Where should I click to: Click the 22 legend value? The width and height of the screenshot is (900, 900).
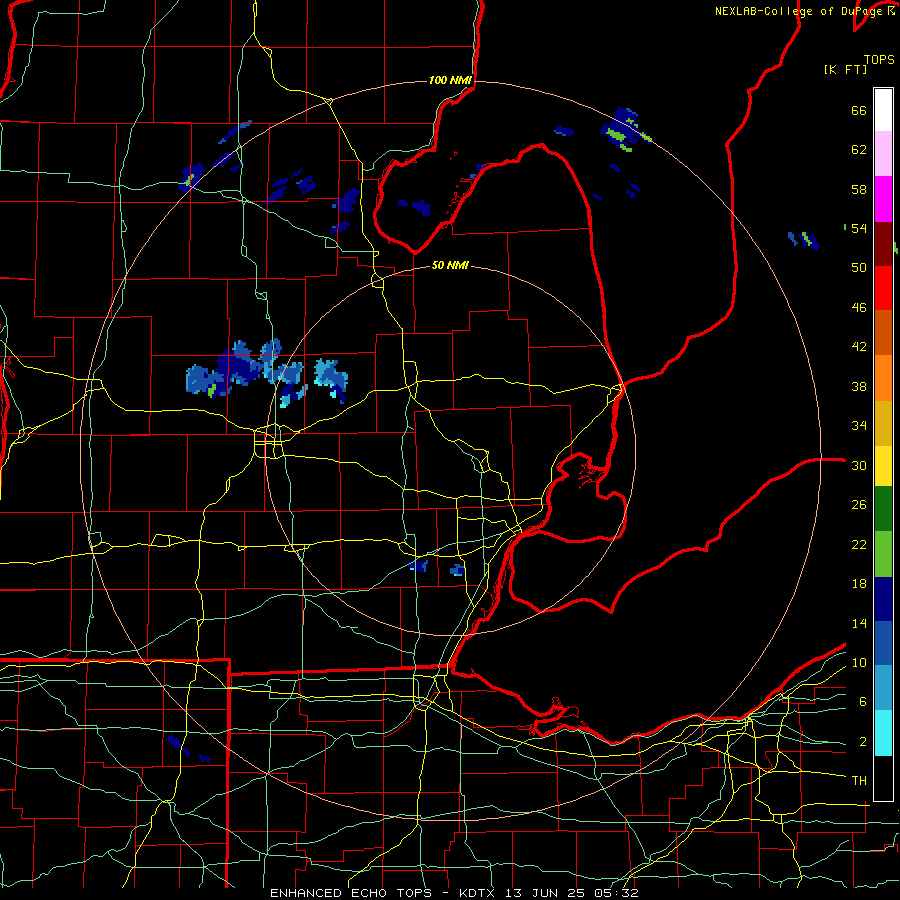click(859, 544)
